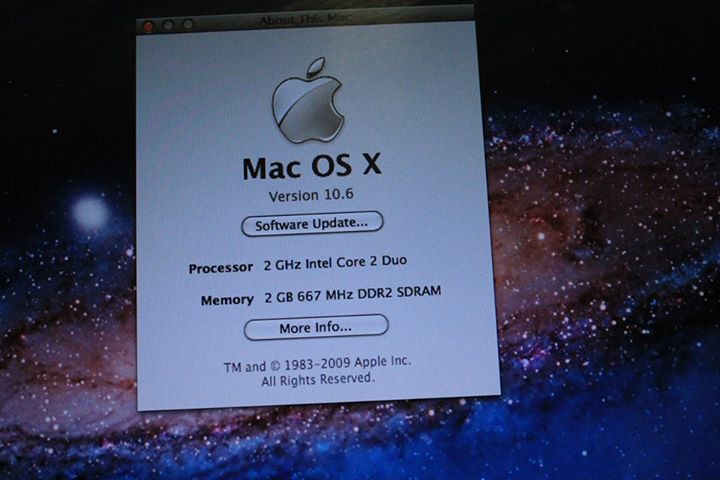Click the Processor label

click(x=221, y=268)
